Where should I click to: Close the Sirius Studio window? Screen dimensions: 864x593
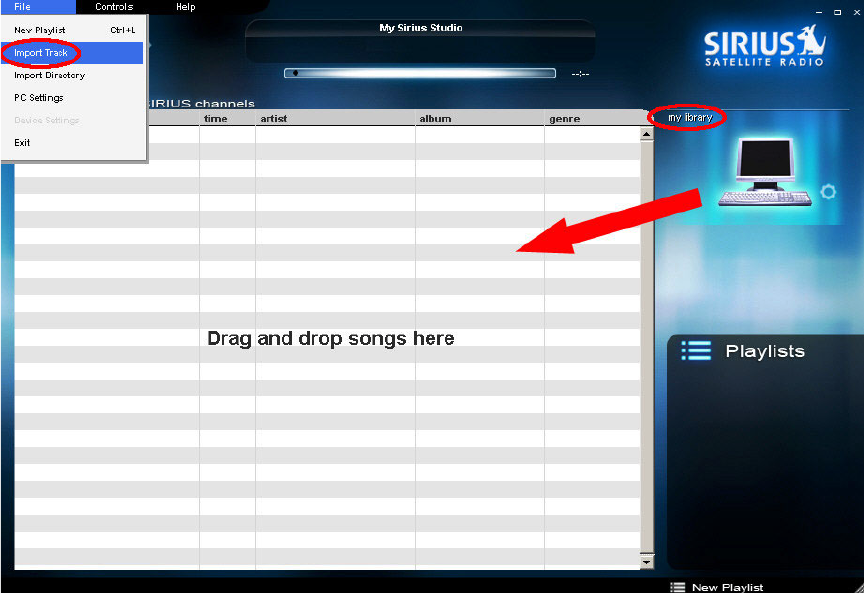pyautogui.click(x=857, y=12)
